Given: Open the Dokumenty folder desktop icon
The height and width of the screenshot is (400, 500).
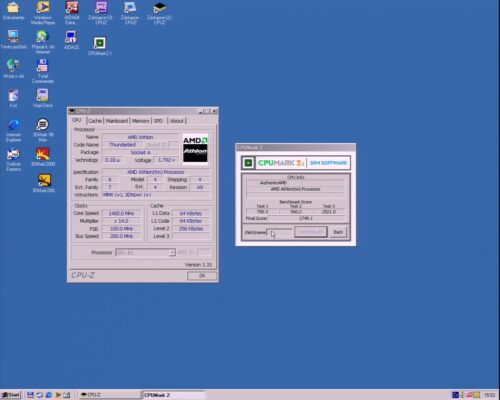Looking at the screenshot, I should point(13,11).
